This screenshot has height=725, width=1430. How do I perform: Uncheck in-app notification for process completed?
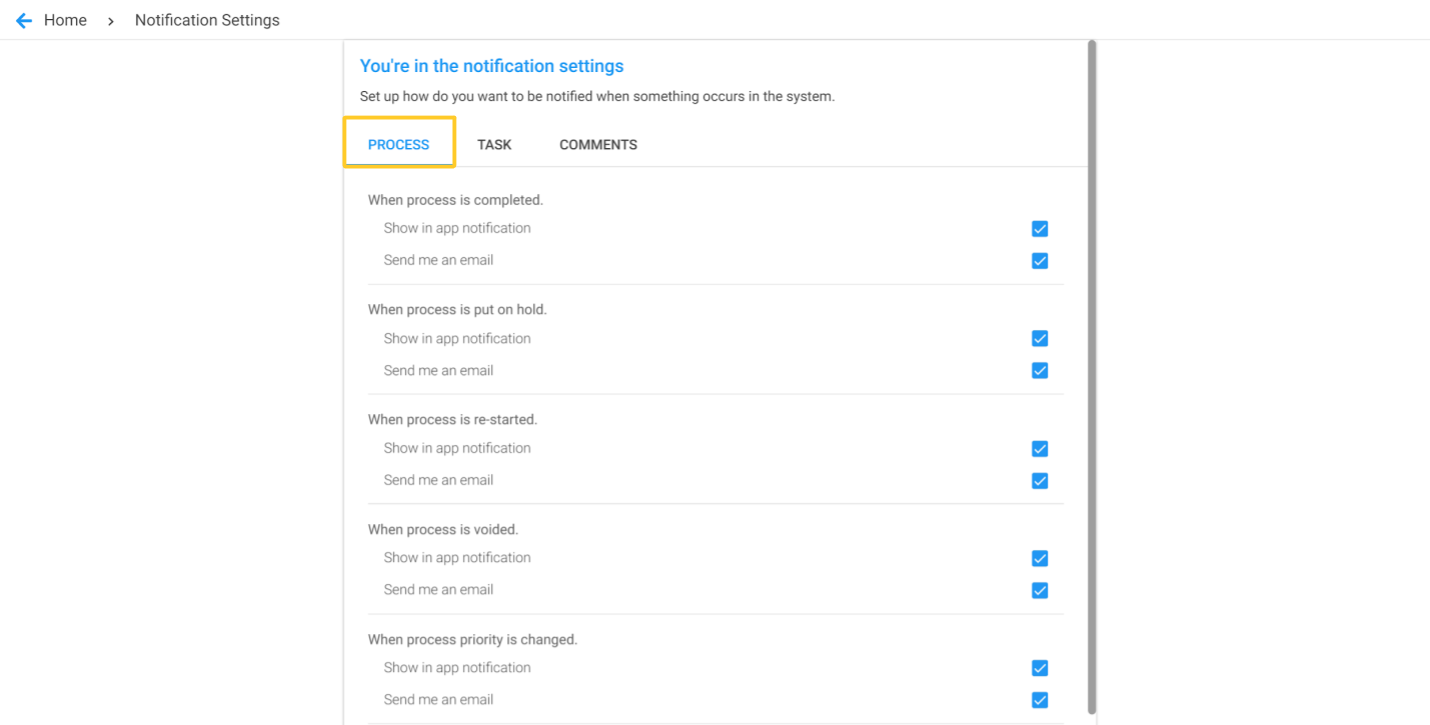click(1040, 229)
